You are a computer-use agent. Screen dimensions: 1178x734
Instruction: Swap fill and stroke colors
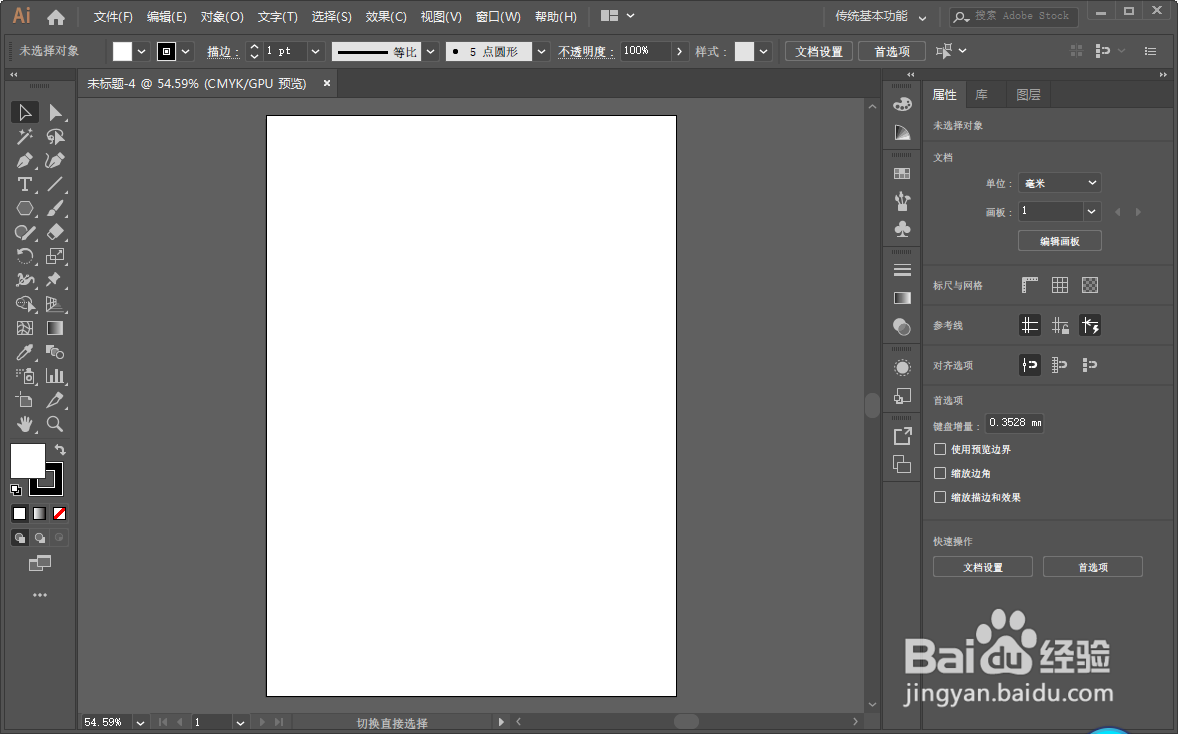(x=60, y=449)
